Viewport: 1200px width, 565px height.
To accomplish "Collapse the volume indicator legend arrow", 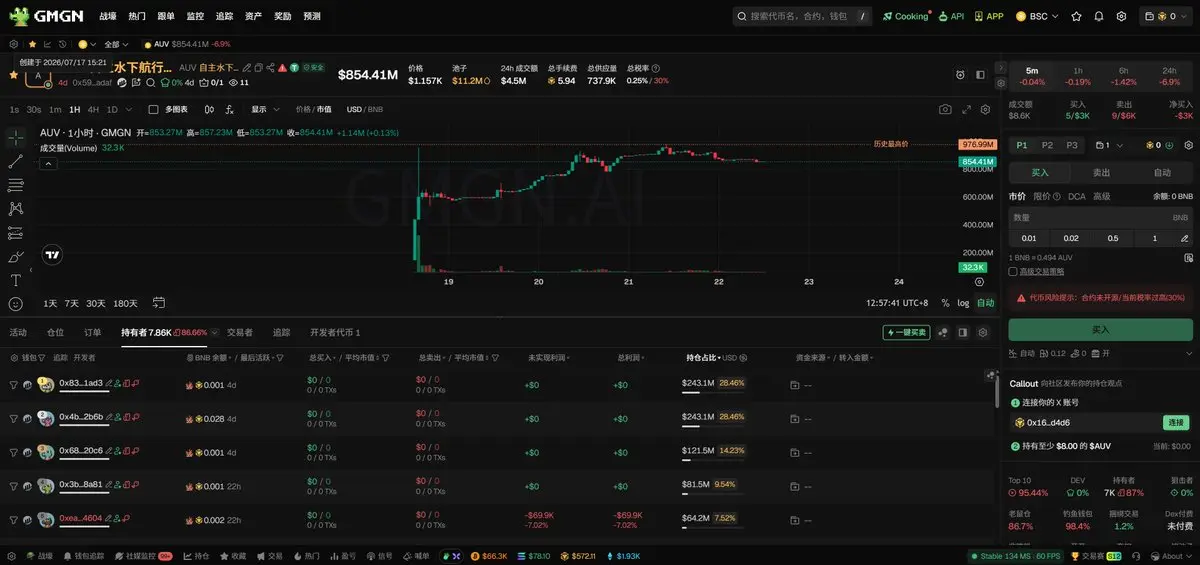I will coord(47,164).
